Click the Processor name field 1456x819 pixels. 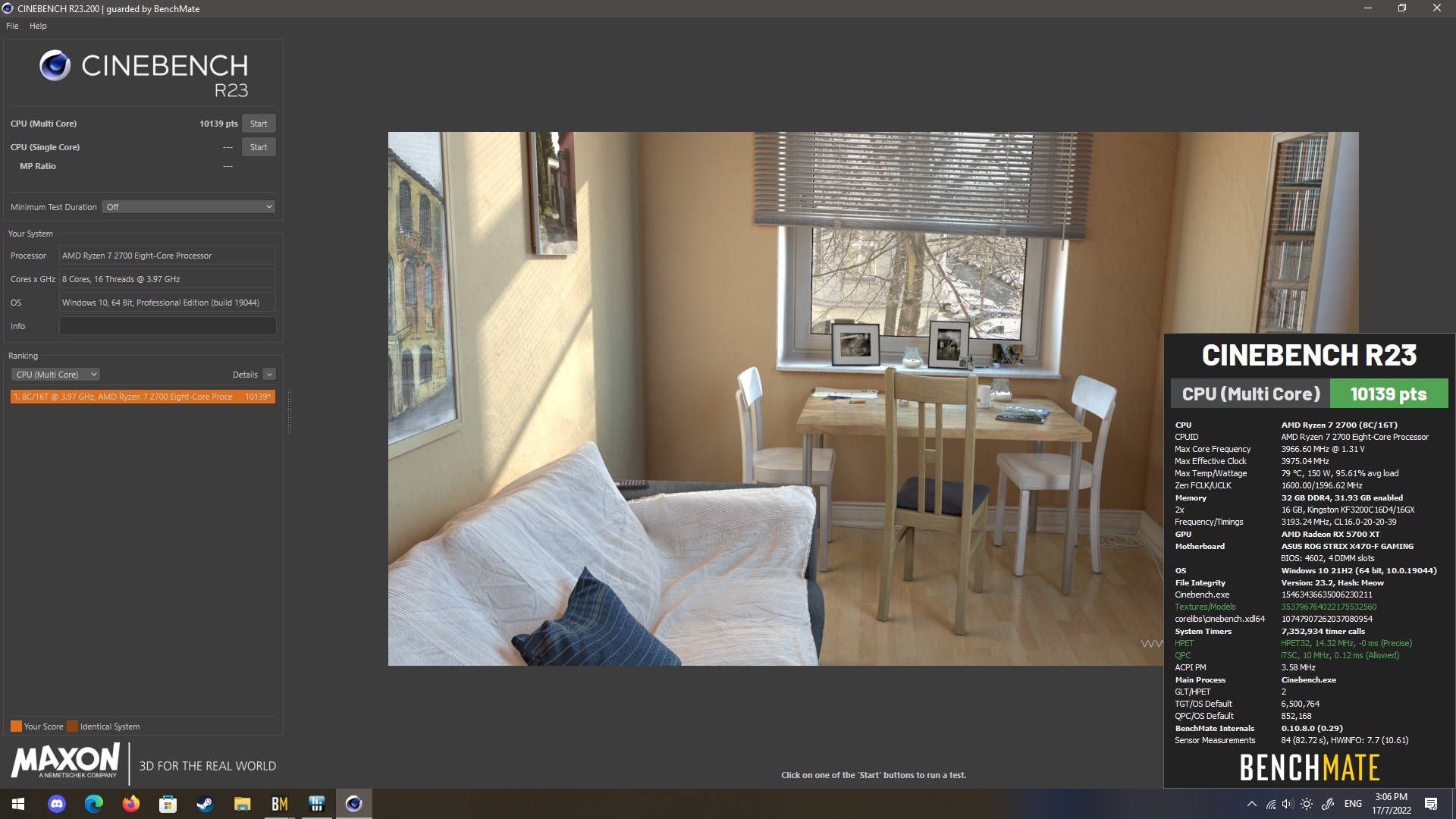click(x=168, y=256)
